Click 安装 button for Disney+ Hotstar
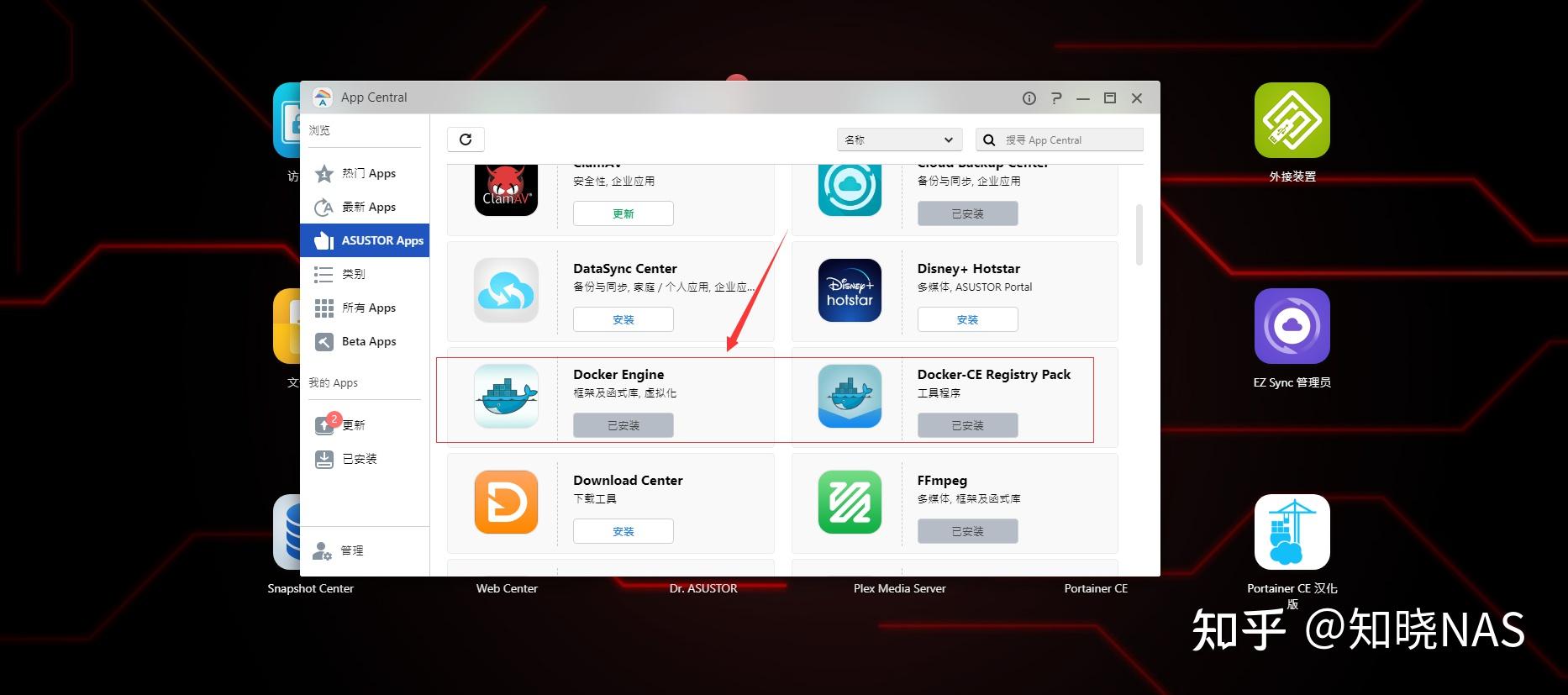This screenshot has width=1568, height=695. (x=968, y=319)
